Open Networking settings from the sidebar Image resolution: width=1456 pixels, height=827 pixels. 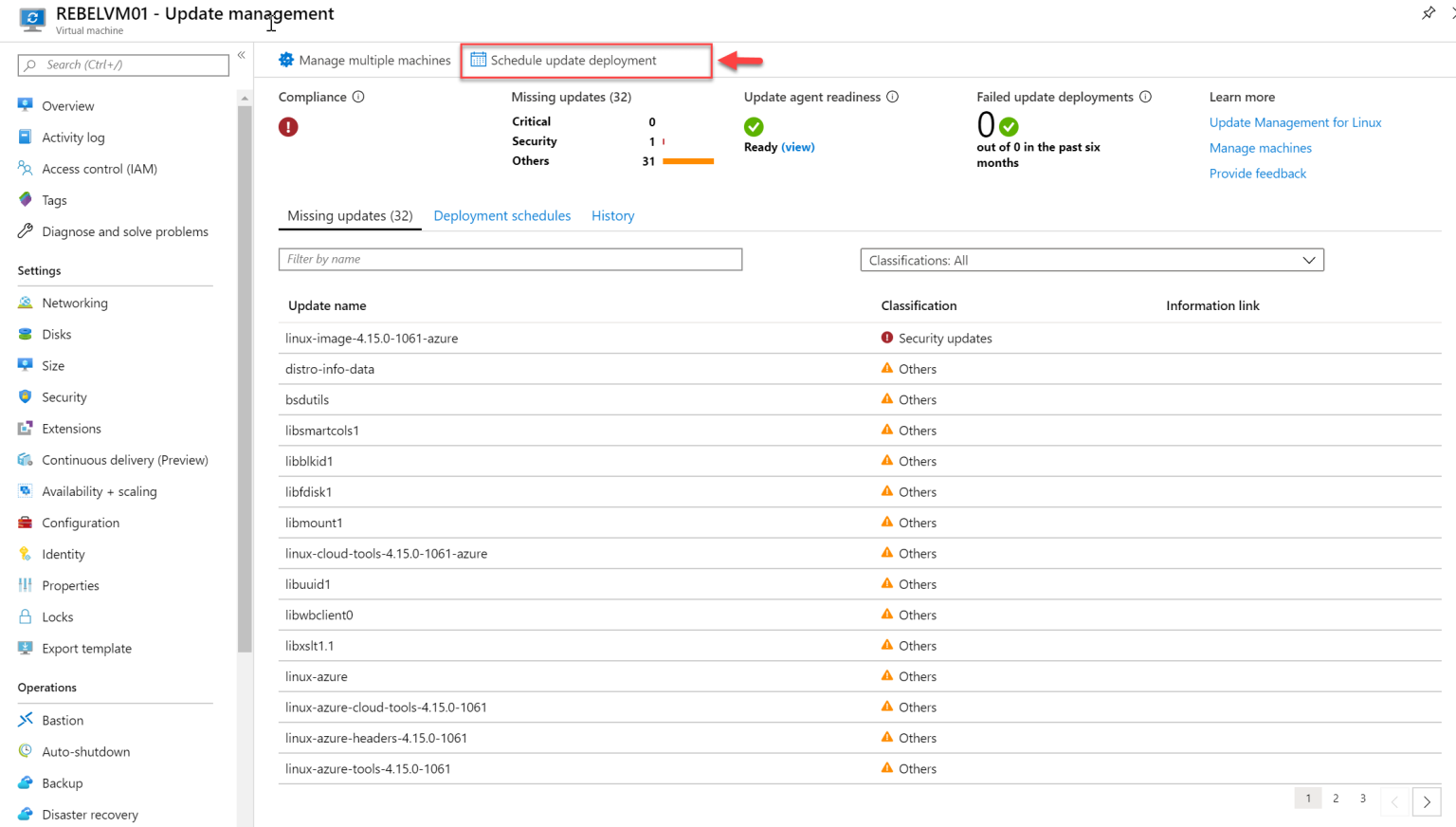tap(74, 303)
